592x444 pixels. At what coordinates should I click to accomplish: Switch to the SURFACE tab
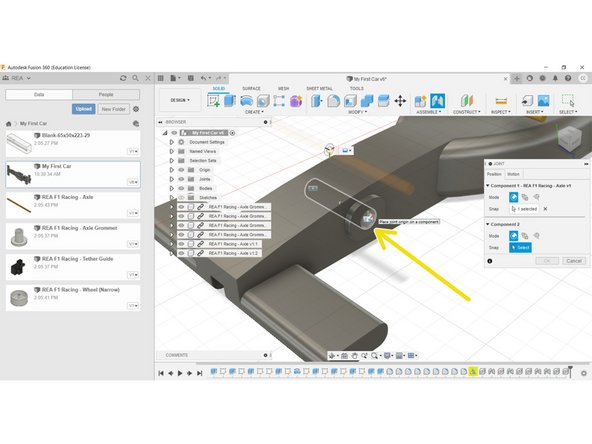tap(251, 88)
